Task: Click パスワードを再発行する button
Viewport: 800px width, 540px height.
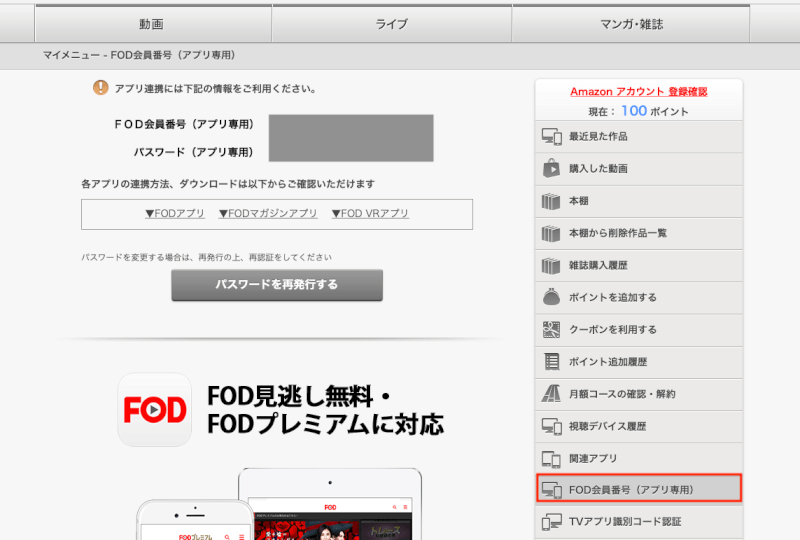Action: tap(277, 285)
